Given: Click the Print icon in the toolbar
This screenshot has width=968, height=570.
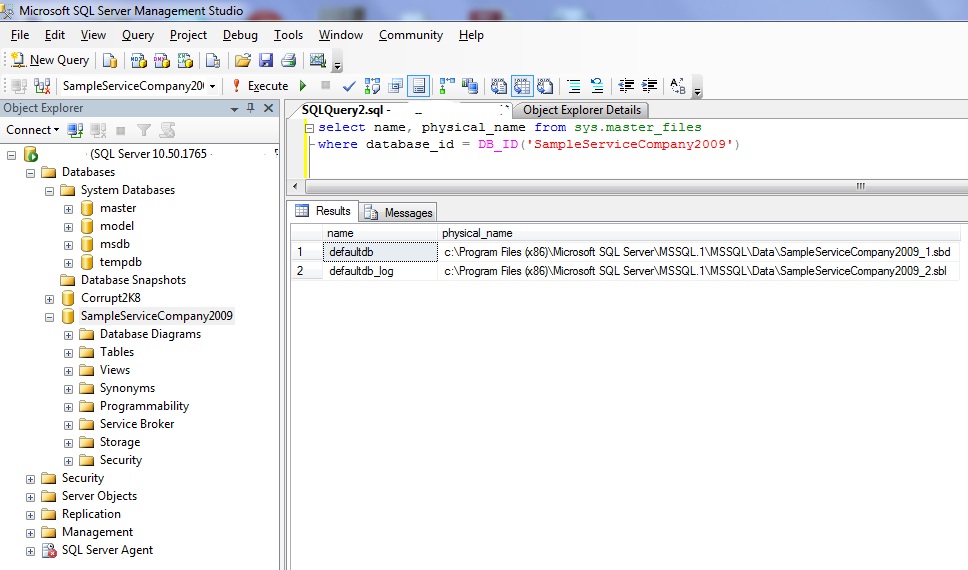Looking at the screenshot, I should click(288, 60).
